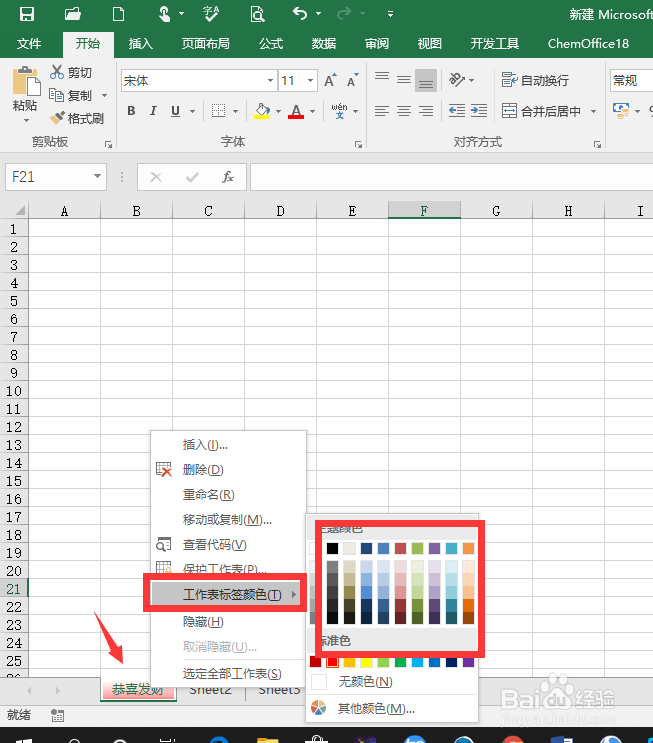Increase indent icon in alignment group

(x=479, y=111)
